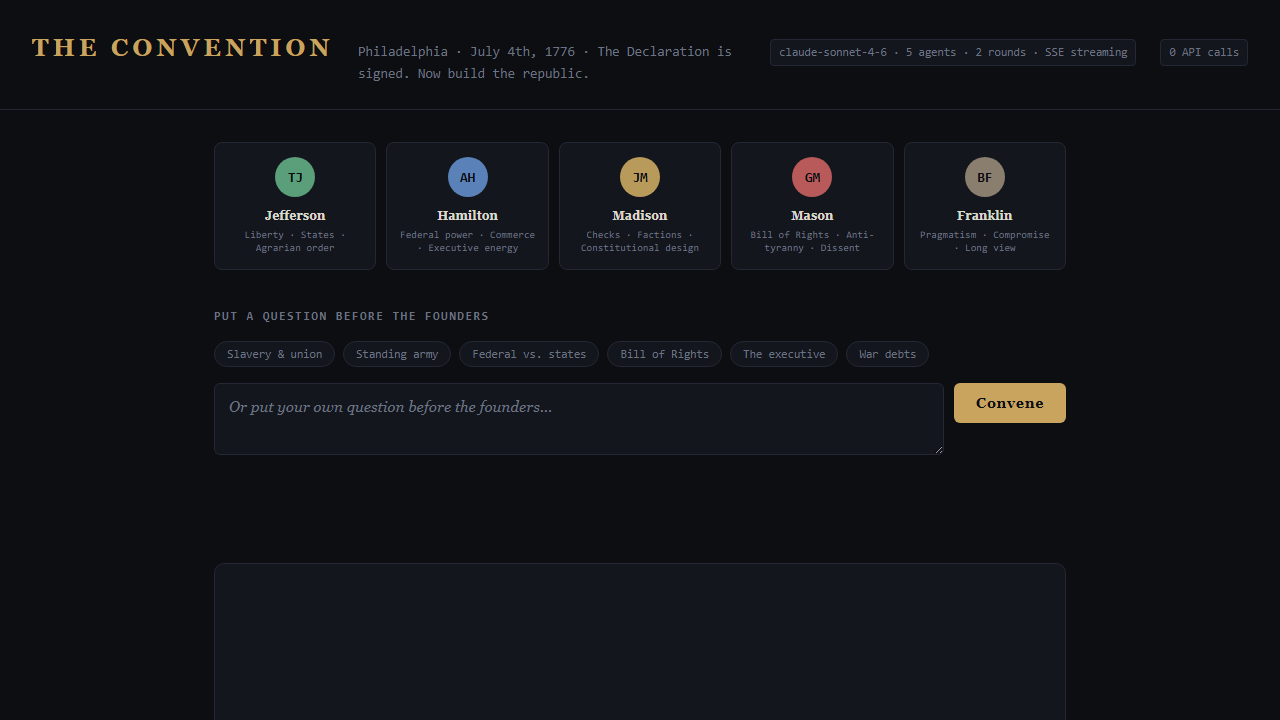Click the 0 API calls badge
The height and width of the screenshot is (720, 1280).
tap(1204, 52)
